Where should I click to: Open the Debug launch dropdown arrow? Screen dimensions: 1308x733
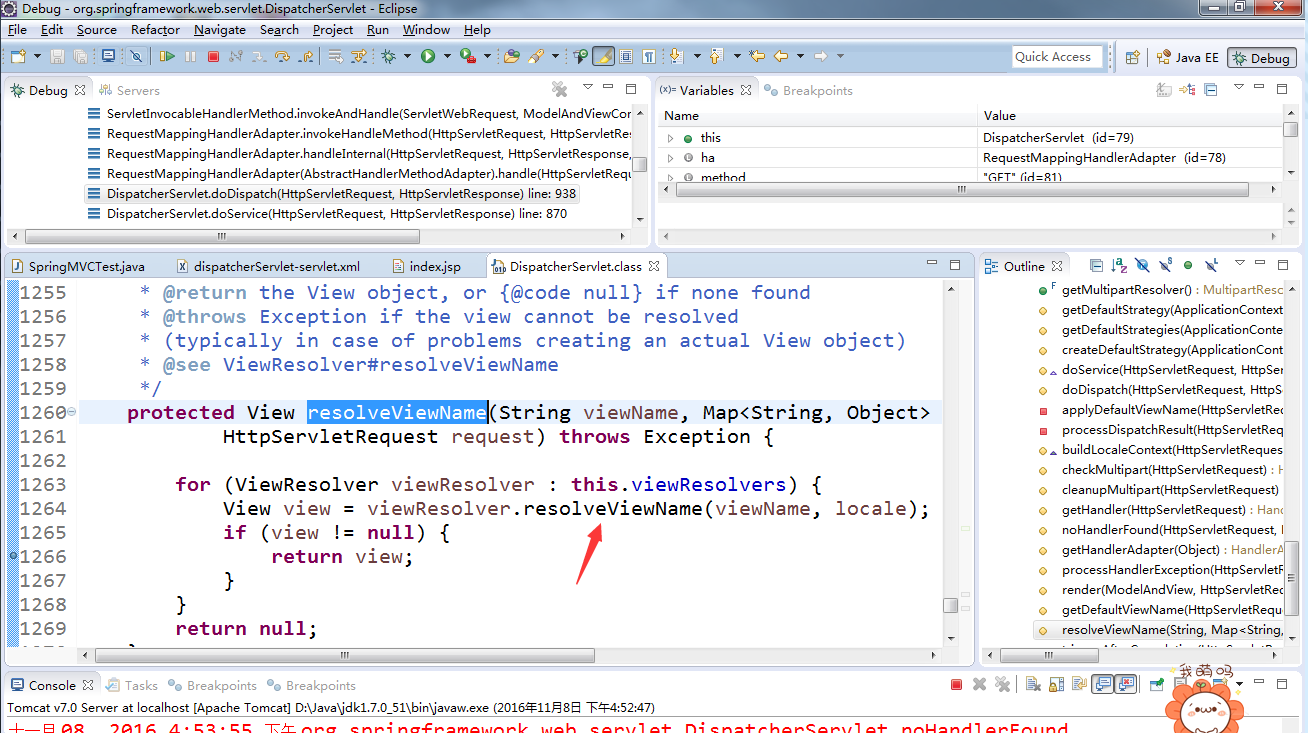407,56
